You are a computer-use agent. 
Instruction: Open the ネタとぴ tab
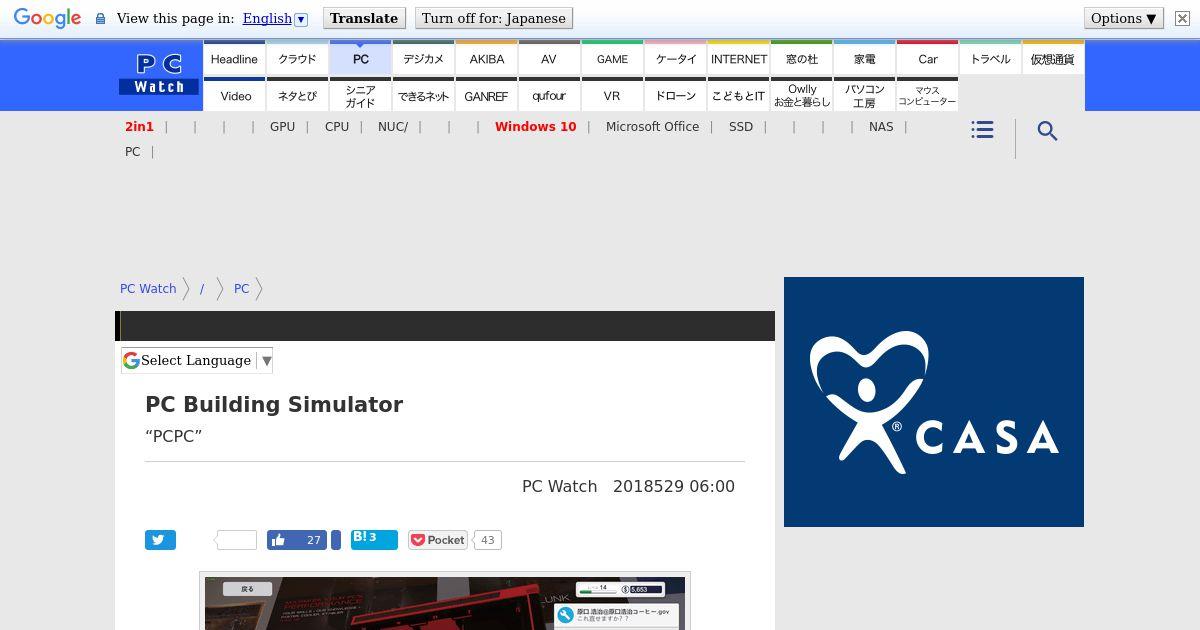click(297, 96)
